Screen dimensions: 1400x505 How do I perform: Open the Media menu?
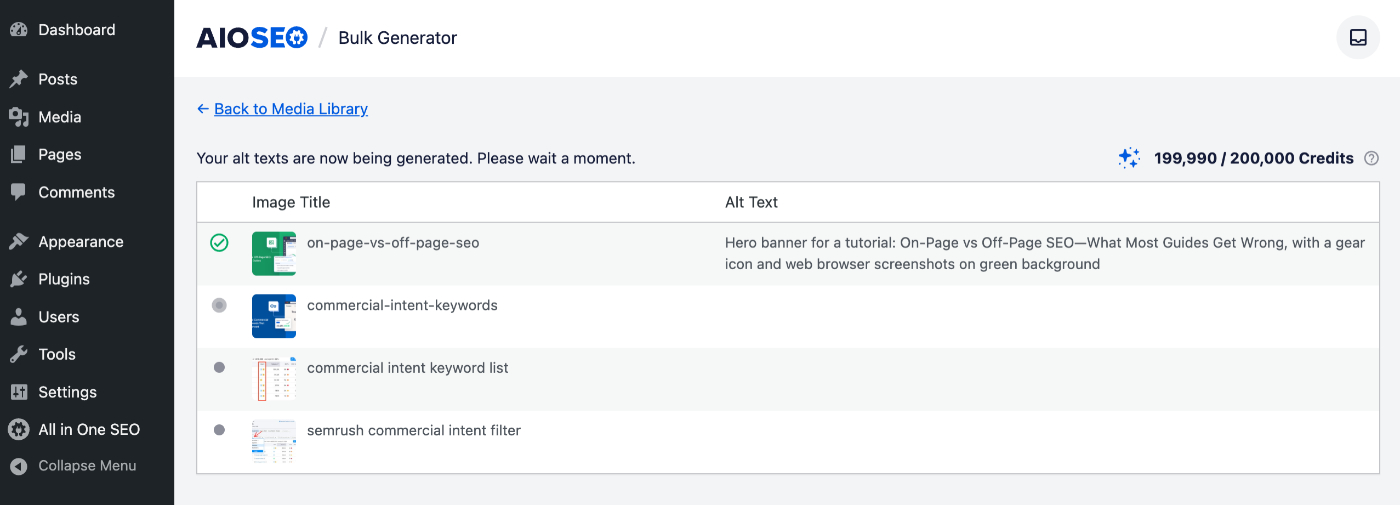coord(59,117)
